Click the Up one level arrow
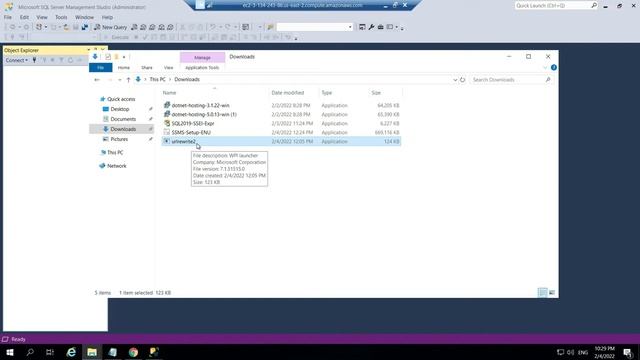The width and height of the screenshot is (640, 360). 128,80
